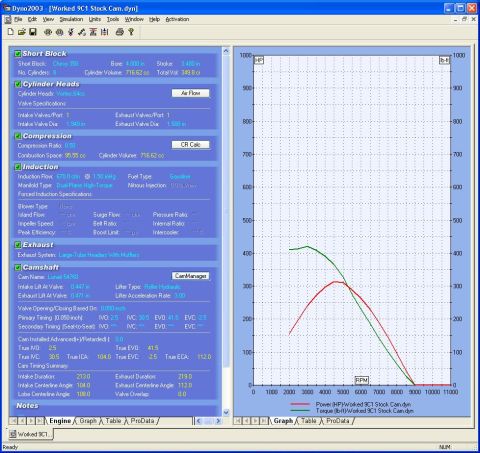
Task: Open the View menu
Action: (x=48, y=19)
